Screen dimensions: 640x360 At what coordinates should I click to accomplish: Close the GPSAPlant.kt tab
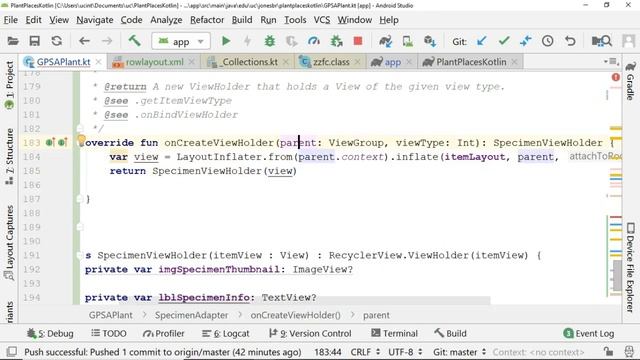(99, 62)
